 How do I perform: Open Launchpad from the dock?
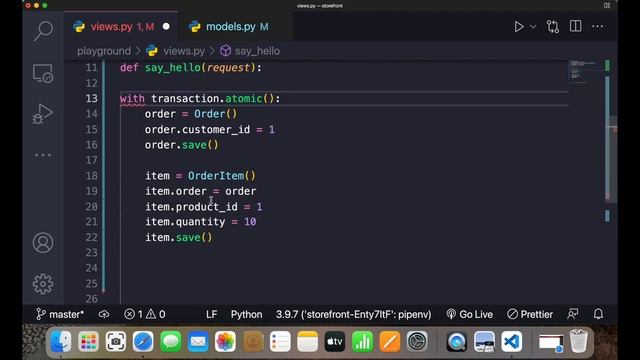click(88, 341)
